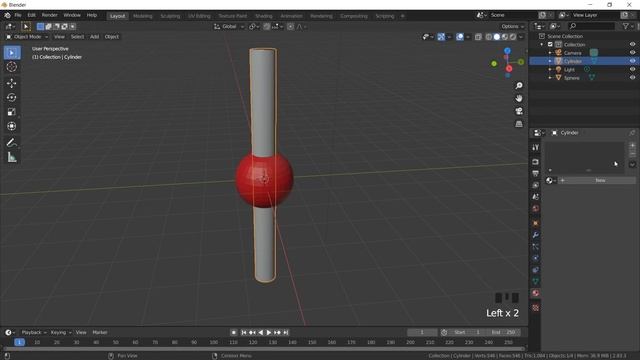Screen dimensions: 640x360
Task: Switch to the Modeling workspace tab
Action: [142, 16]
